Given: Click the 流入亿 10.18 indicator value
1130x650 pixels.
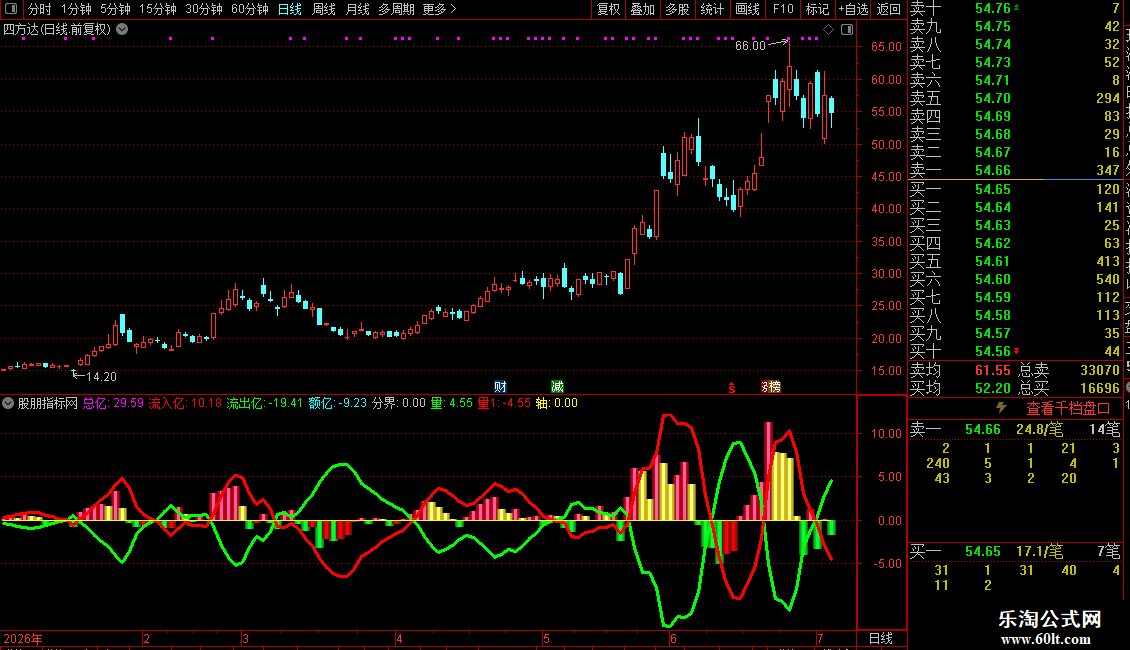Looking at the screenshot, I should (x=185, y=403).
